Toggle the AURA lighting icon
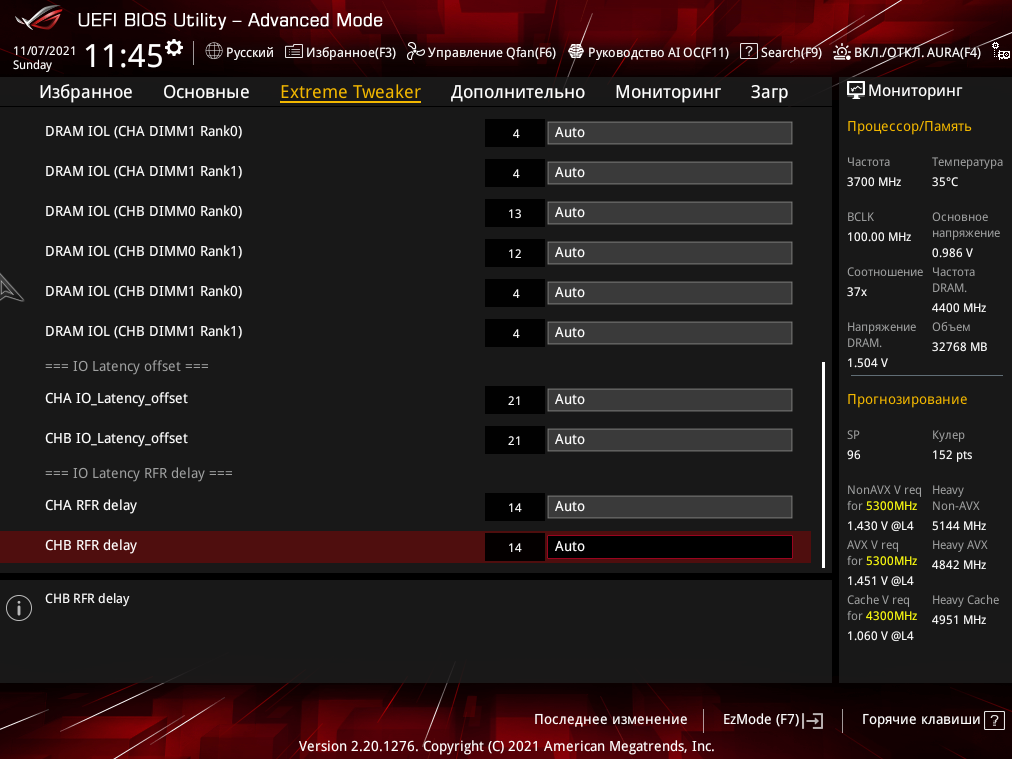 coord(842,52)
